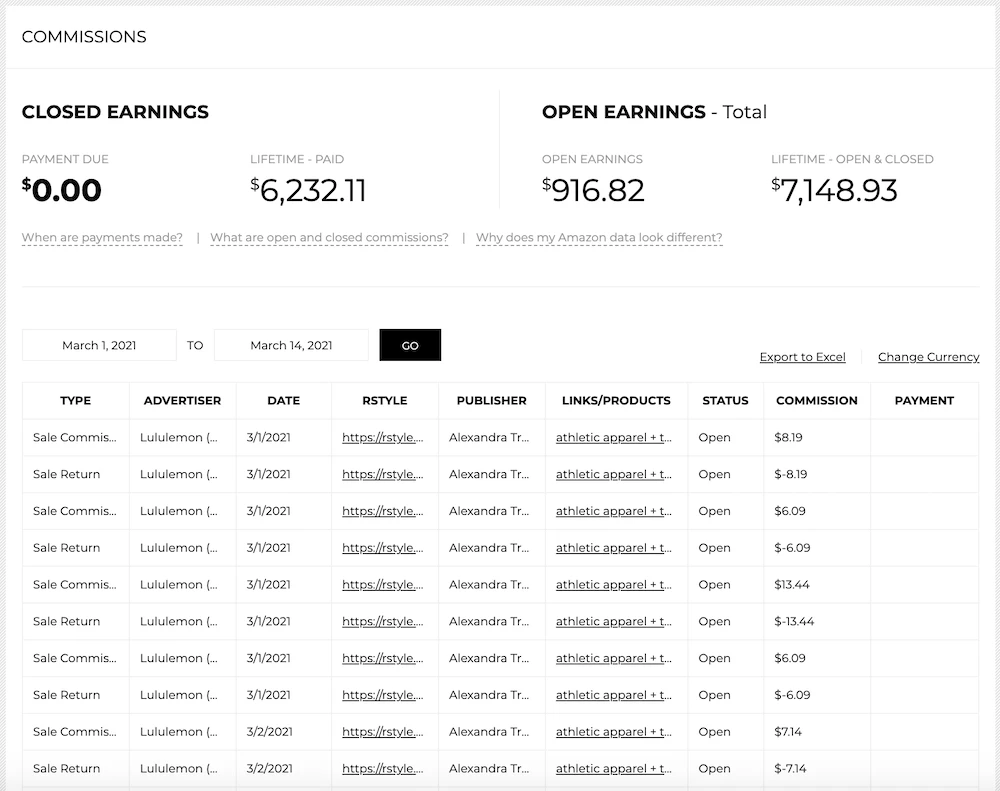Open athletic apparel product link in $13.44 row
This screenshot has width=1000, height=791.
(x=614, y=585)
